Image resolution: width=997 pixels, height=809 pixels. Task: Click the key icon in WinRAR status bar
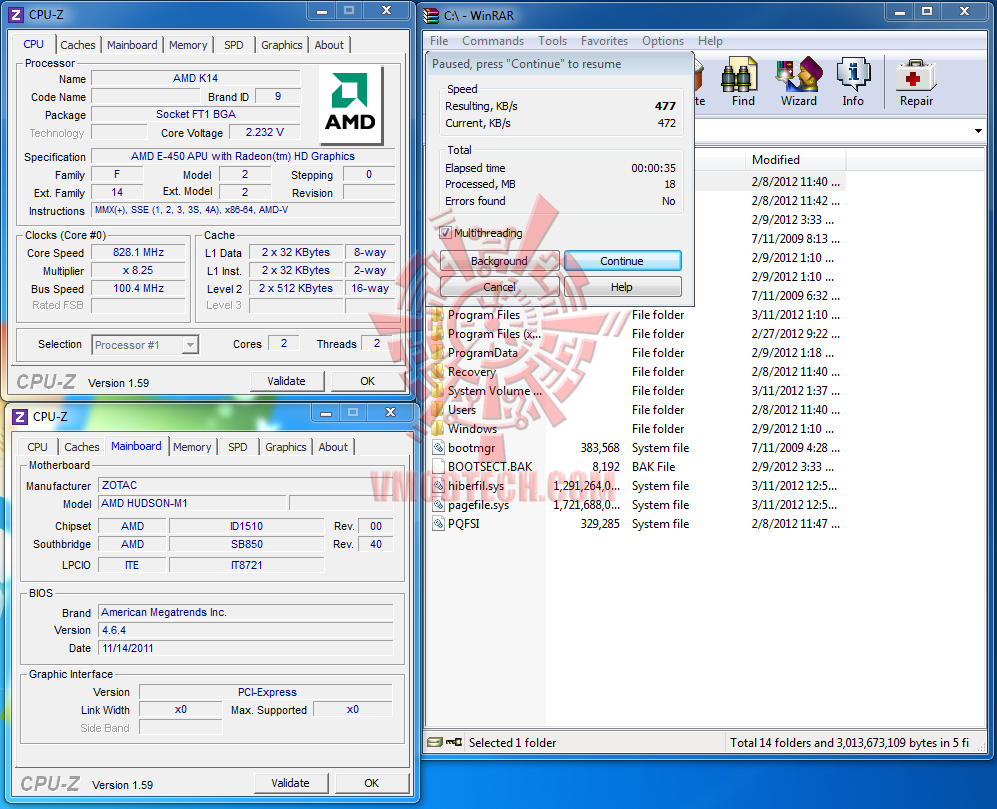pyautogui.click(x=454, y=742)
